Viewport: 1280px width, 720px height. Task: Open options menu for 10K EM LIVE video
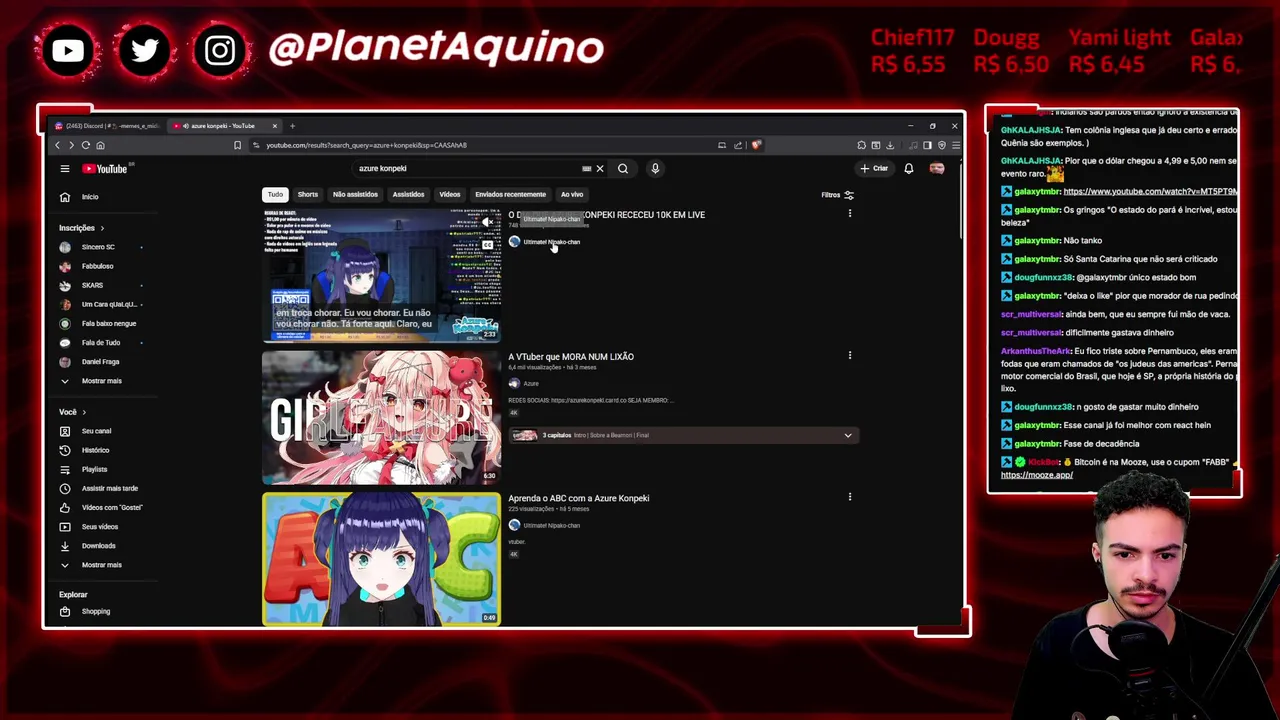[x=850, y=214]
